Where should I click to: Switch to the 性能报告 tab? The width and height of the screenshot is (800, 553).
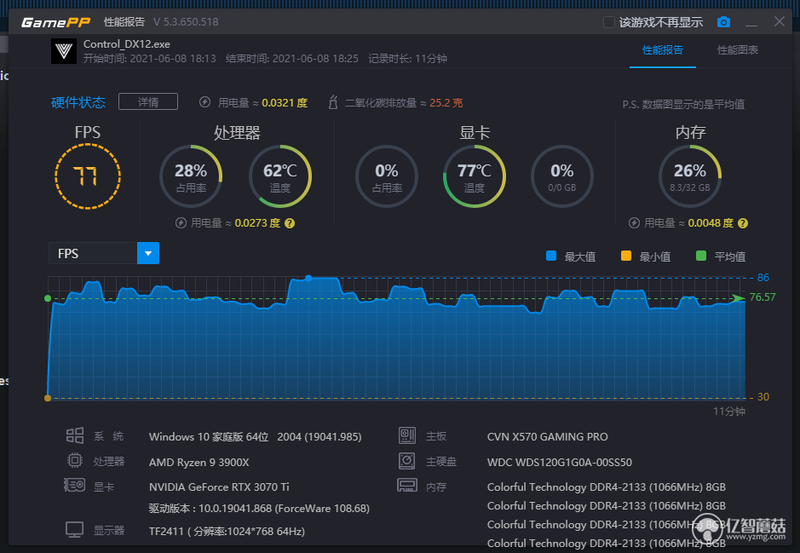click(662, 50)
